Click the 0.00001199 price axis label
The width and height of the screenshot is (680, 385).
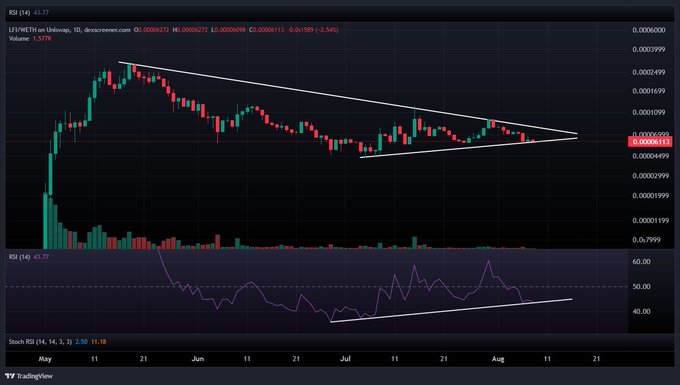point(650,221)
